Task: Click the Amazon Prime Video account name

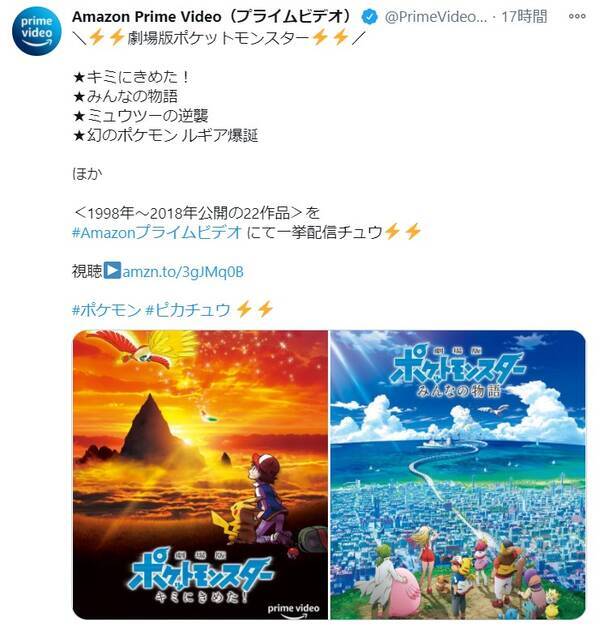Action: point(213,17)
